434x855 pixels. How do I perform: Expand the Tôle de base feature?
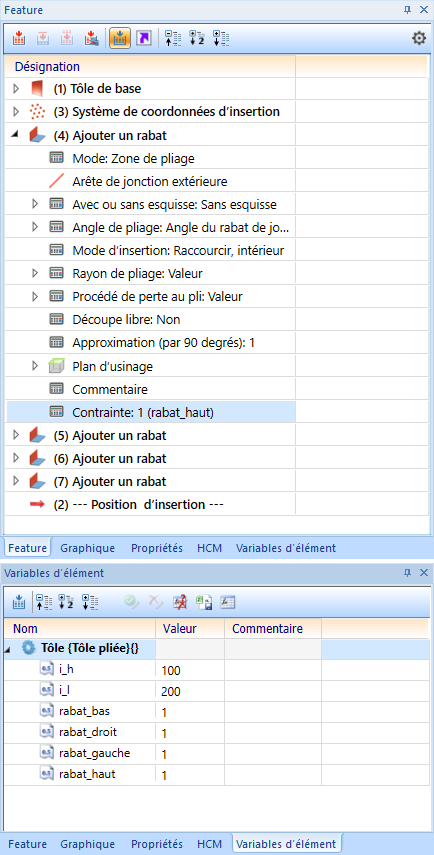[x=16, y=89]
